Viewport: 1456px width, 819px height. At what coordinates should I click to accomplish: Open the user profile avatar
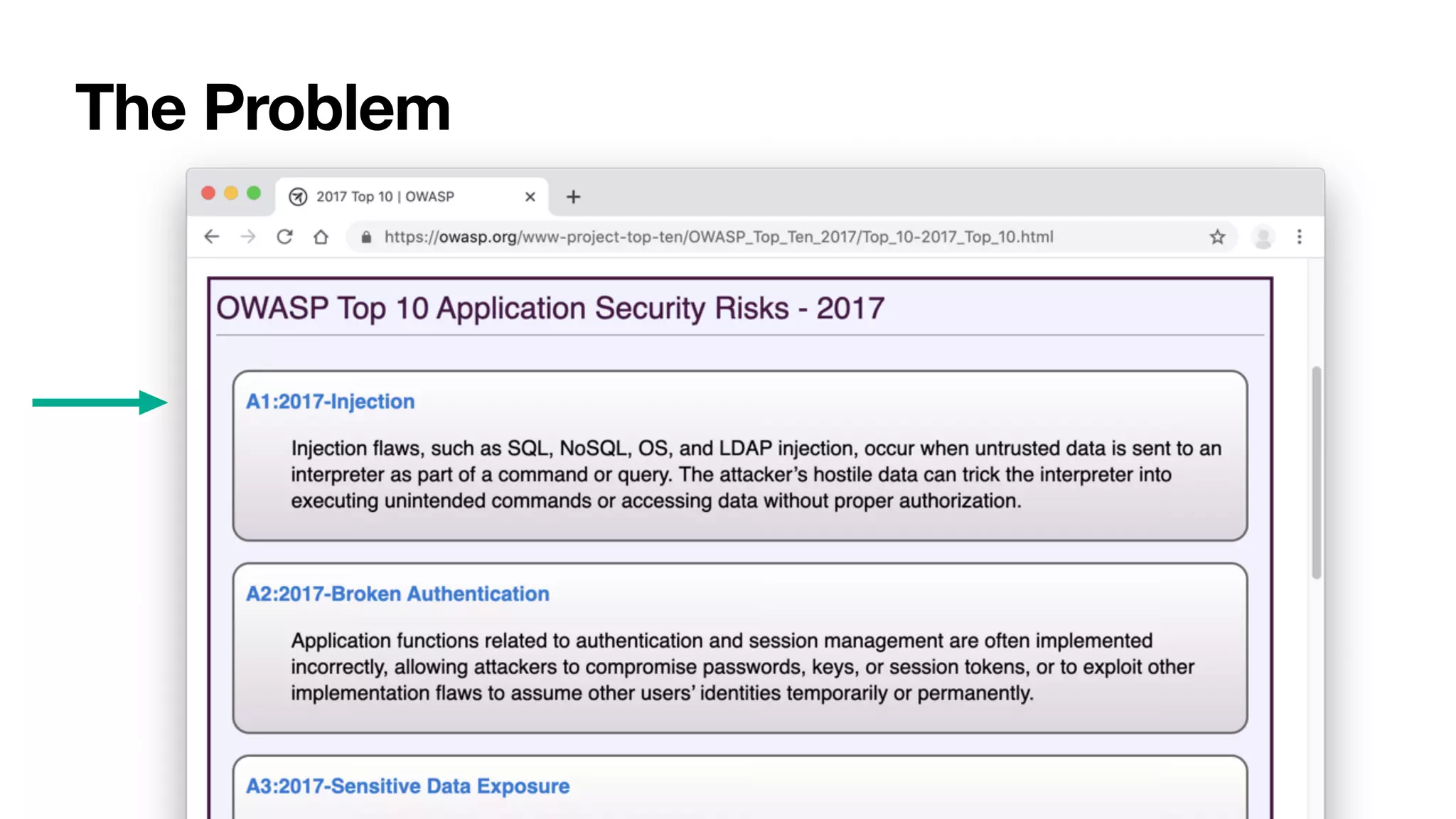(x=1263, y=237)
